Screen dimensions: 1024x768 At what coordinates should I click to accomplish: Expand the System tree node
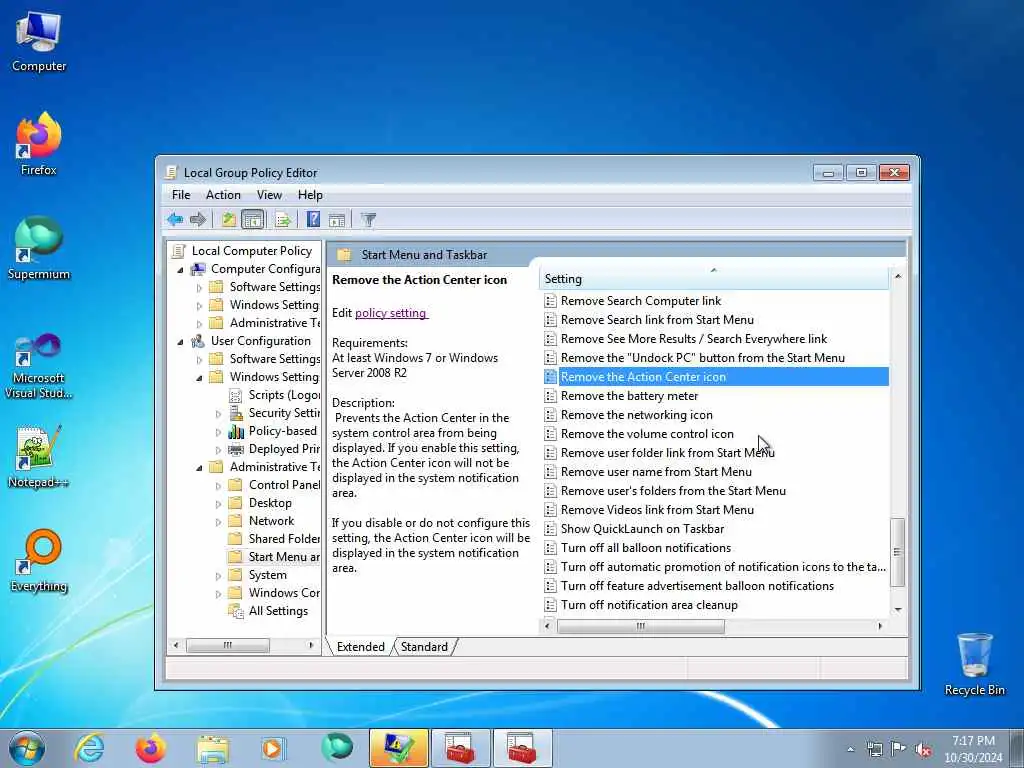219,576
